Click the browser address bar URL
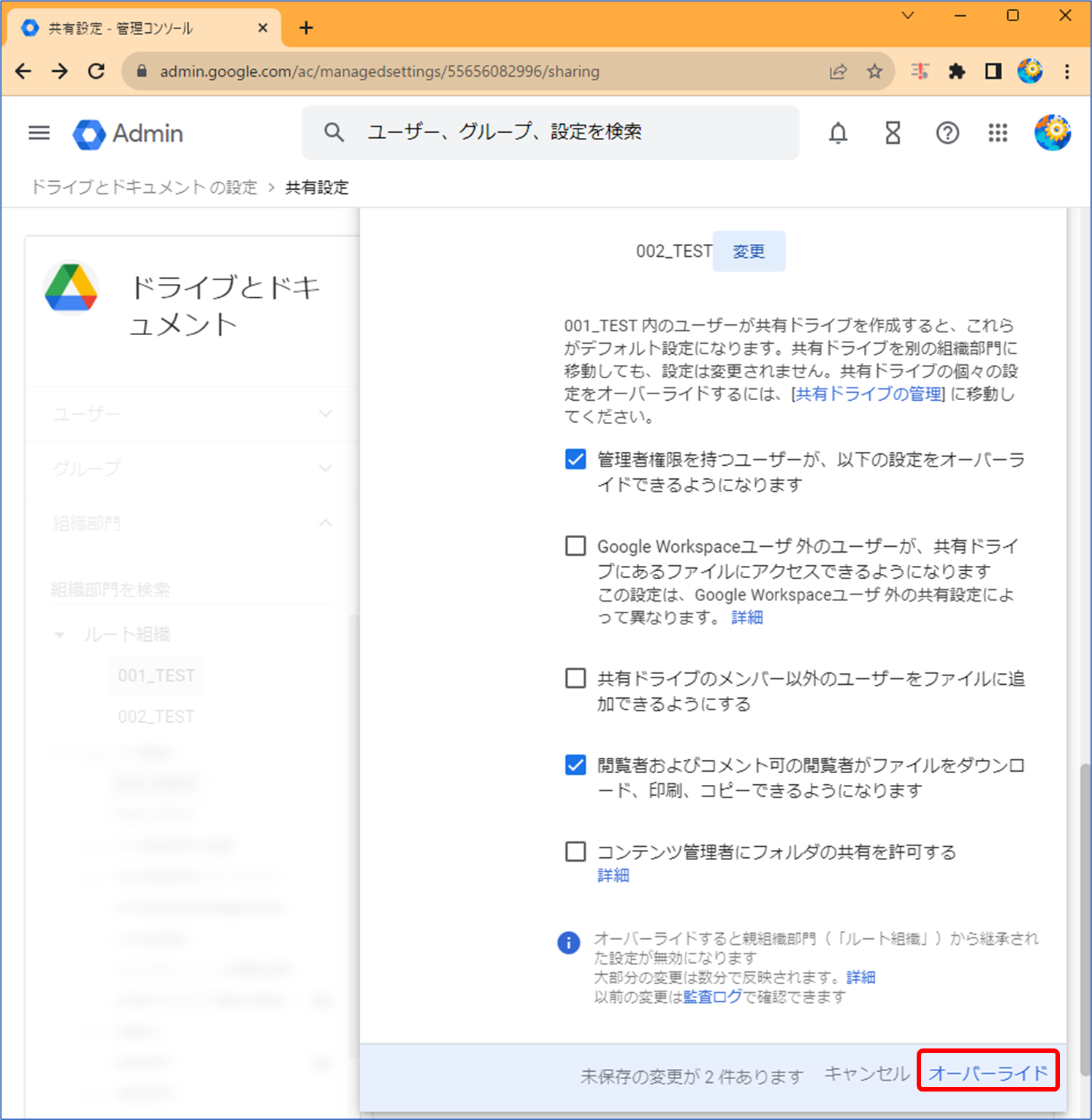The image size is (1092, 1120). [380, 71]
